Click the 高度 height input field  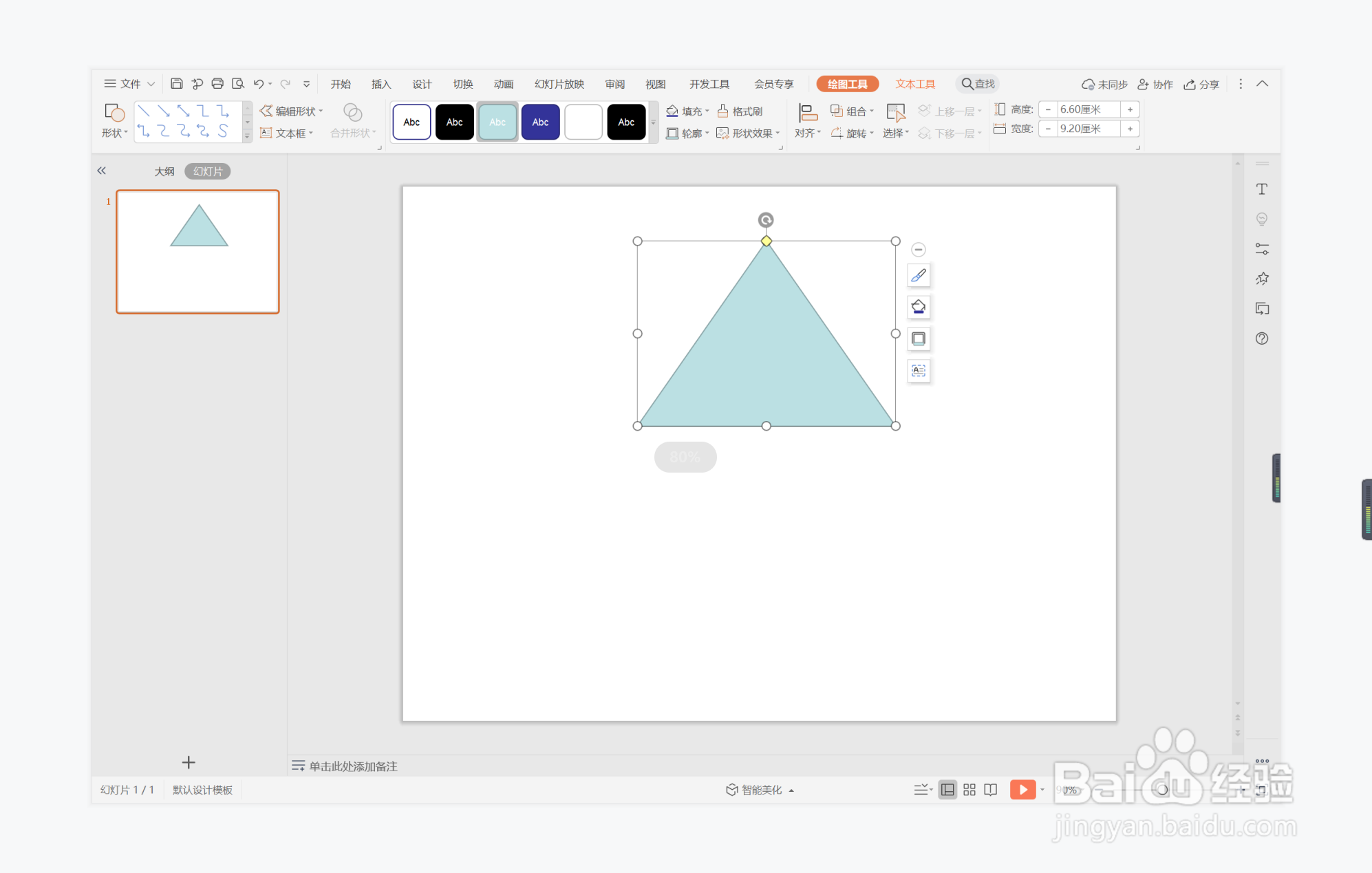pos(1089,109)
